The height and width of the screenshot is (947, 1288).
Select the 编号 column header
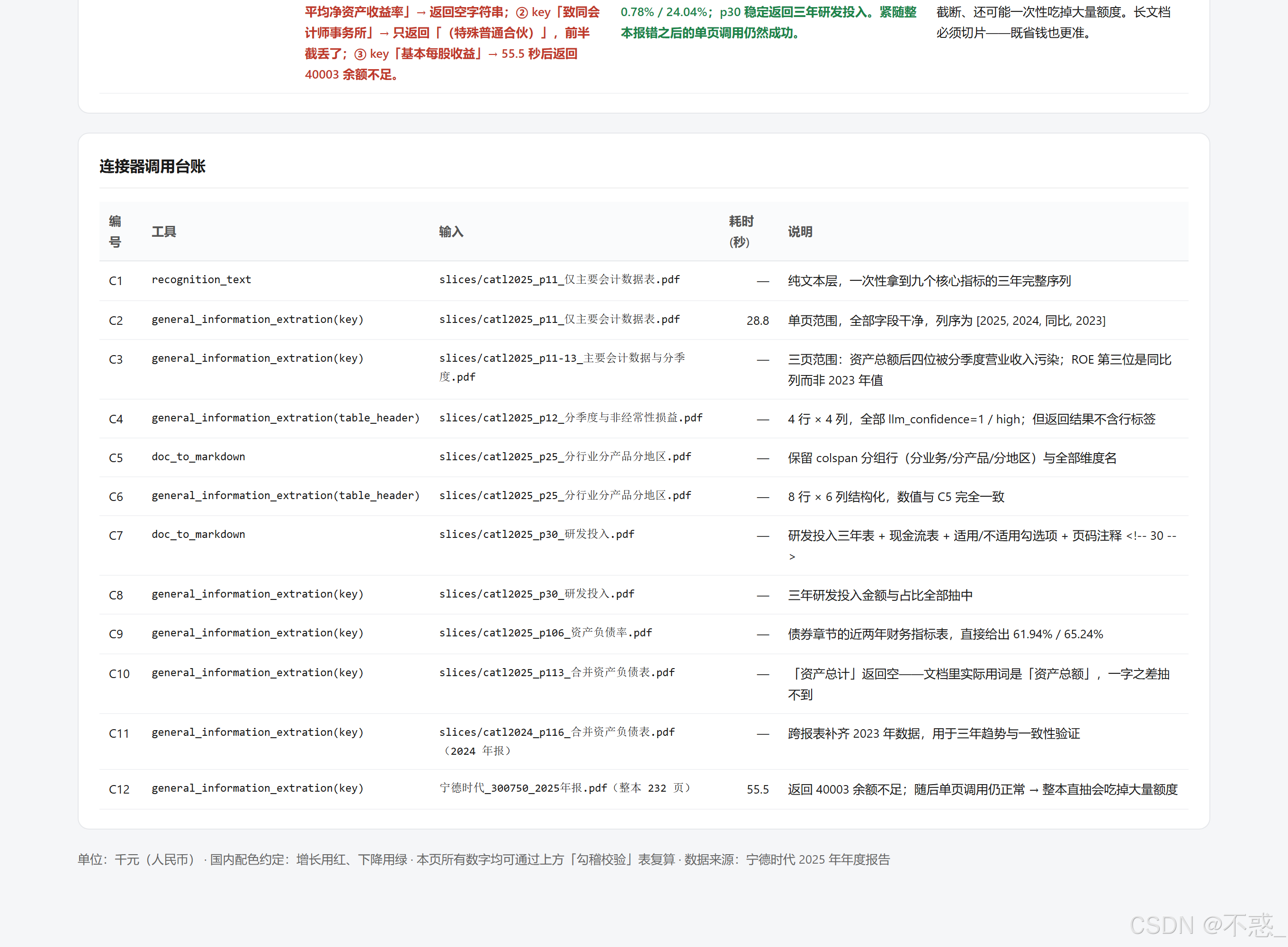pos(115,232)
